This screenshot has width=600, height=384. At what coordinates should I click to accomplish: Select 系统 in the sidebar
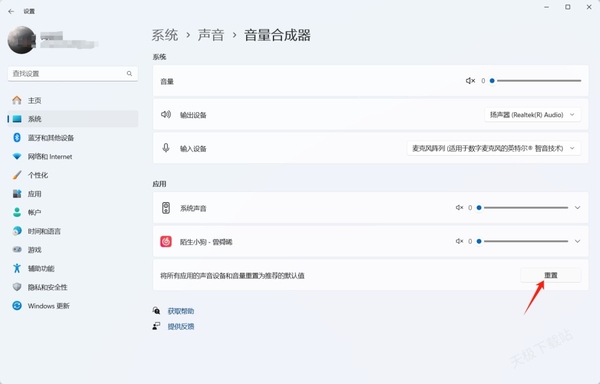pyautogui.click(x=73, y=119)
